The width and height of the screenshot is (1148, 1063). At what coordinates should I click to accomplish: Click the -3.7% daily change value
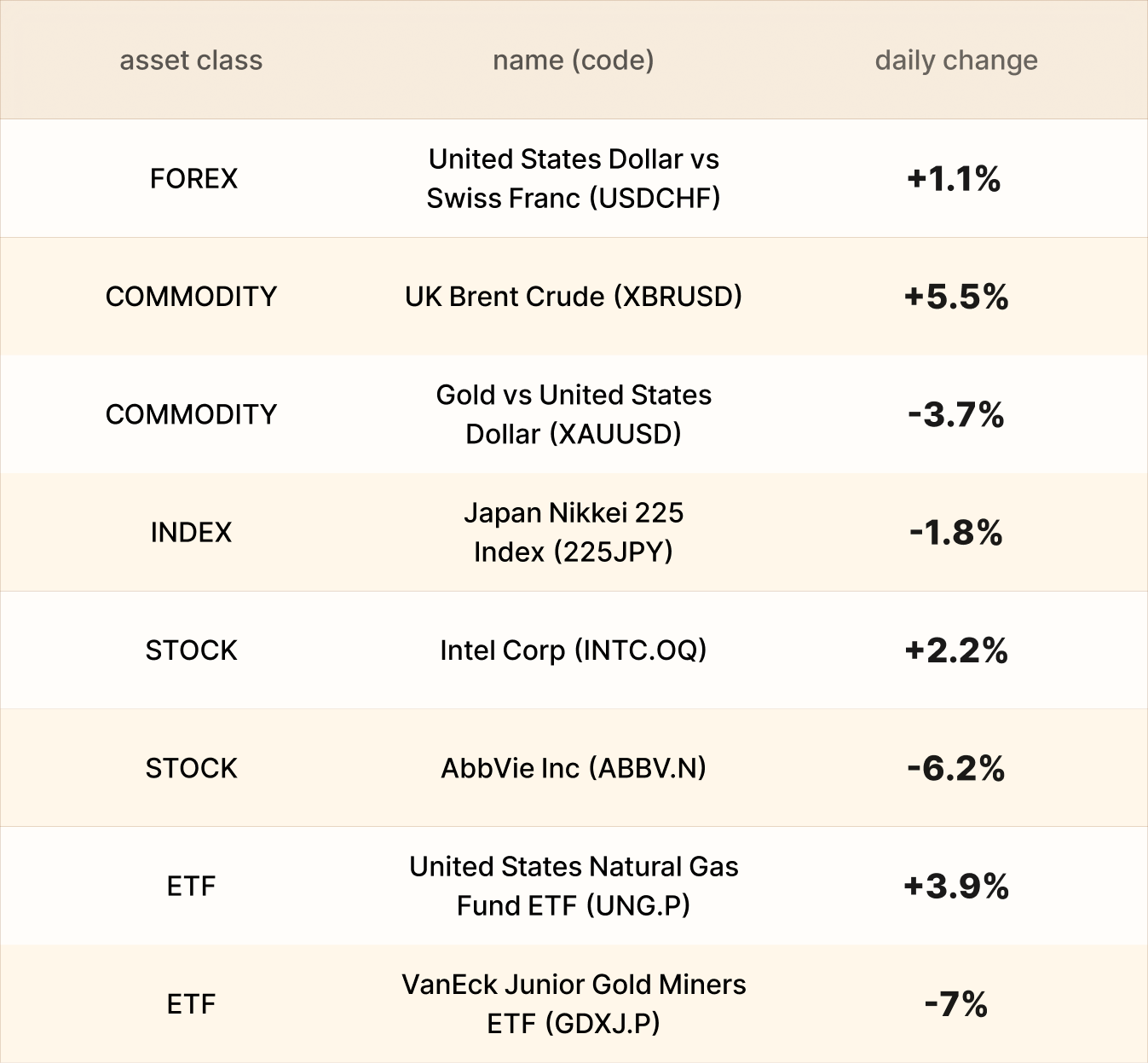coord(955,415)
